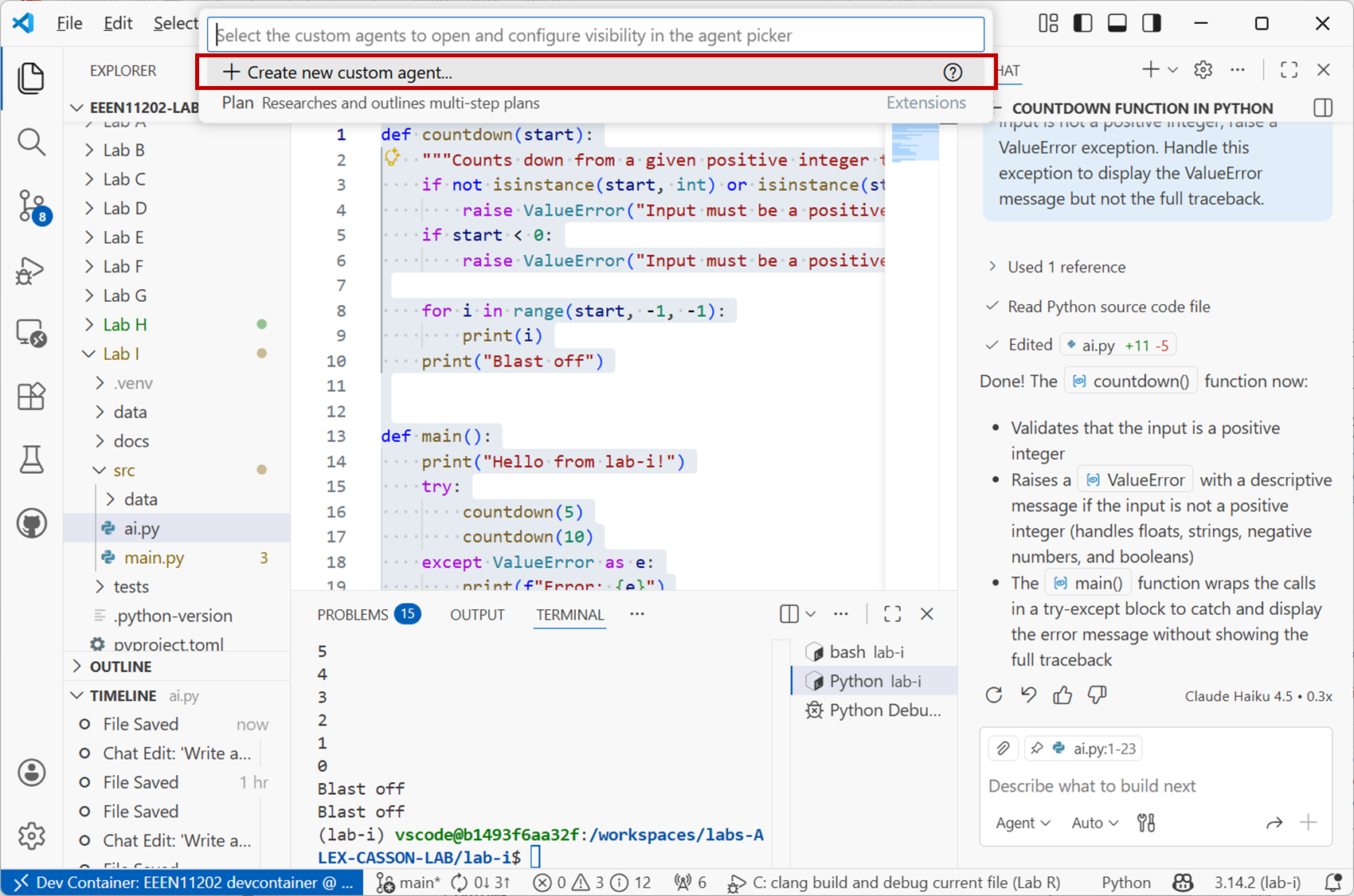Configure chat tools icon
1354x896 pixels.
click(x=1146, y=823)
